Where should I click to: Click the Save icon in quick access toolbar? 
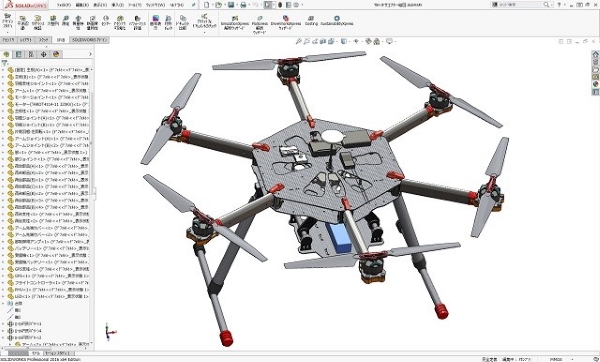click(231, 5)
